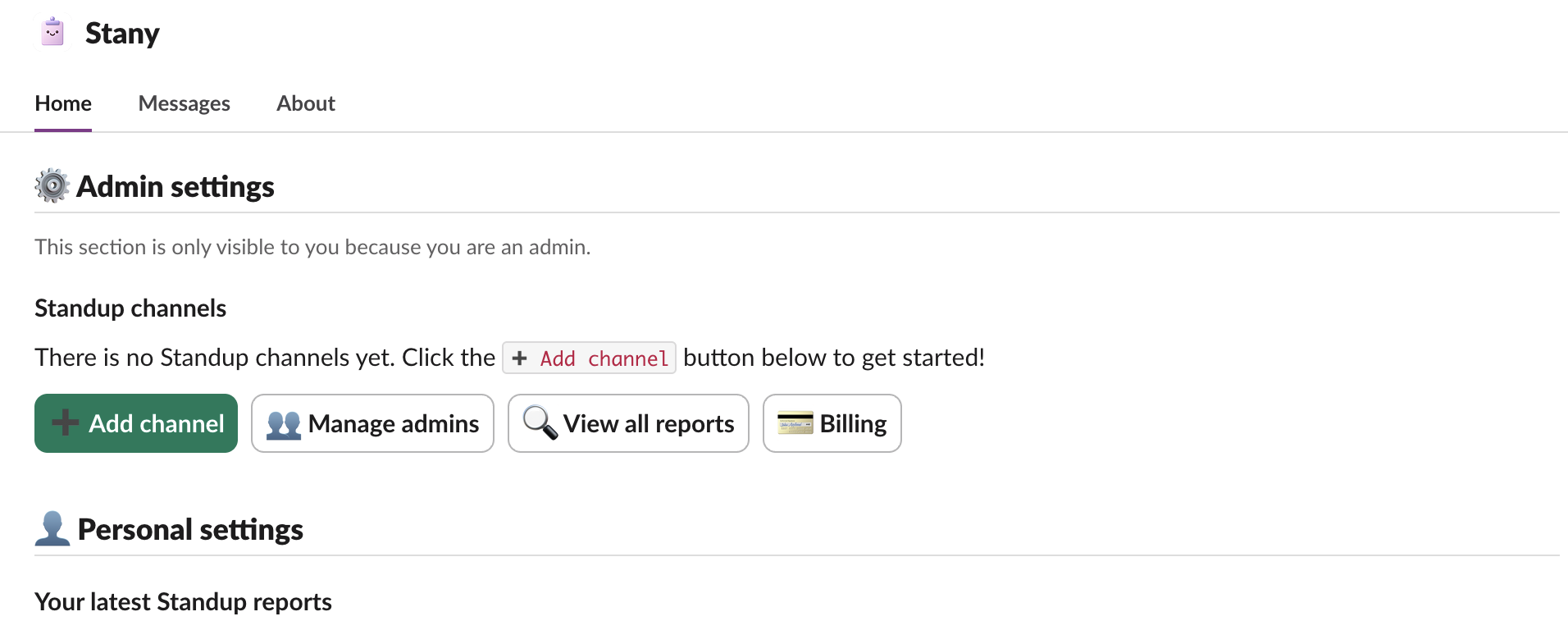The width and height of the screenshot is (1568, 630).
Task: Click the Personal settings silhouette icon
Action: (52, 529)
